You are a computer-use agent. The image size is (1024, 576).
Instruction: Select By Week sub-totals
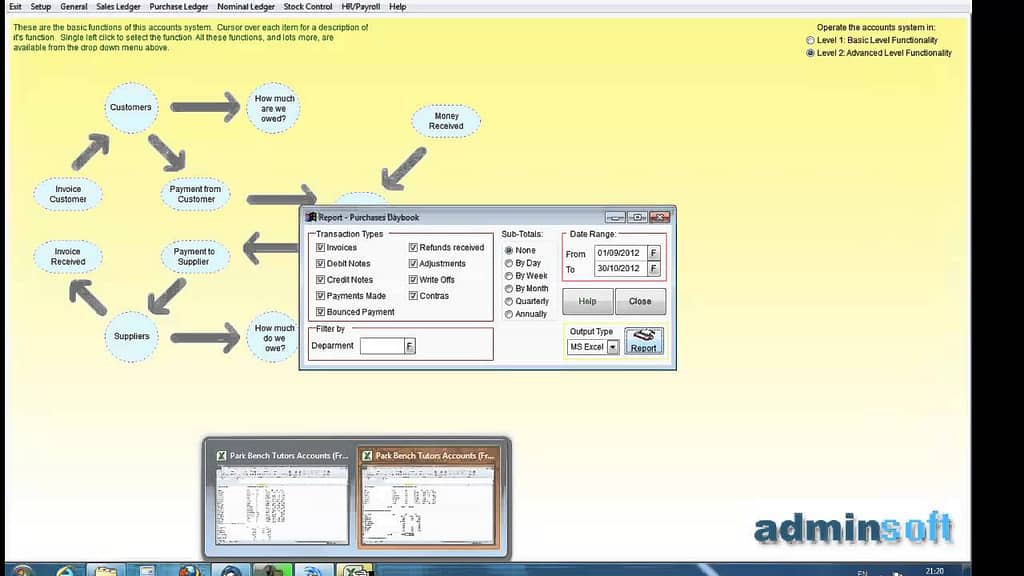(509, 276)
